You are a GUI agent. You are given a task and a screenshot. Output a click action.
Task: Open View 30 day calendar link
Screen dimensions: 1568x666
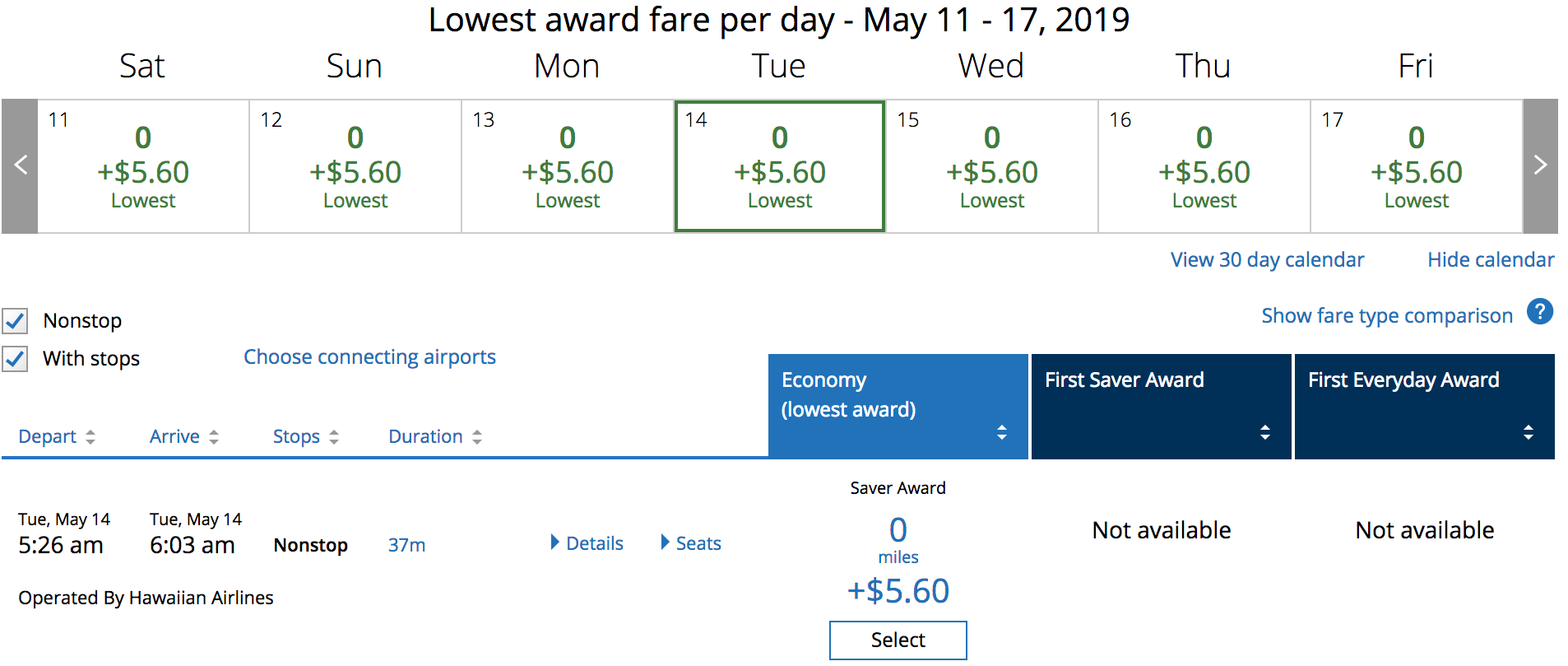pos(1267,260)
